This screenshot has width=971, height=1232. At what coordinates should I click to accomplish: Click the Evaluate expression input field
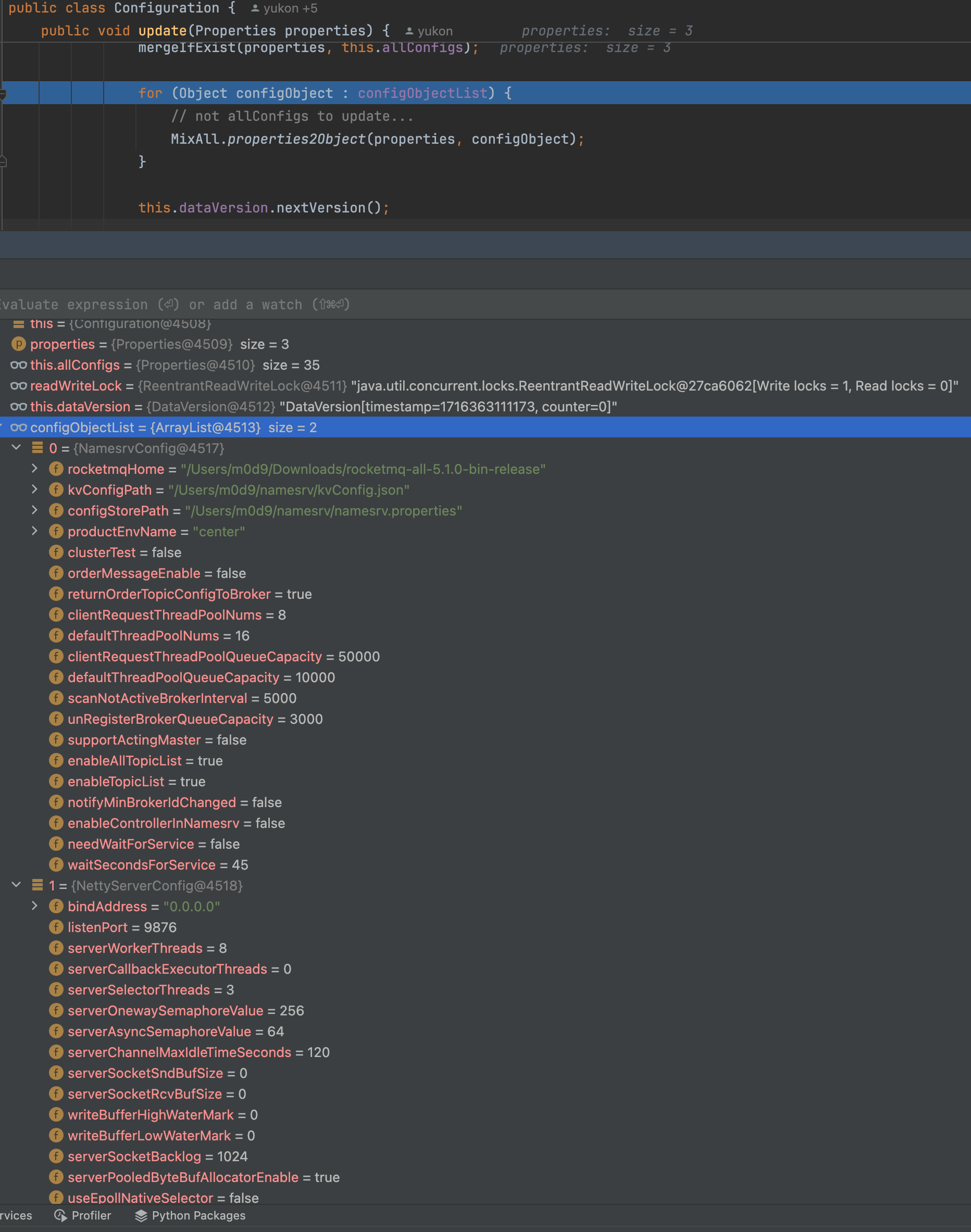(485, 305)
